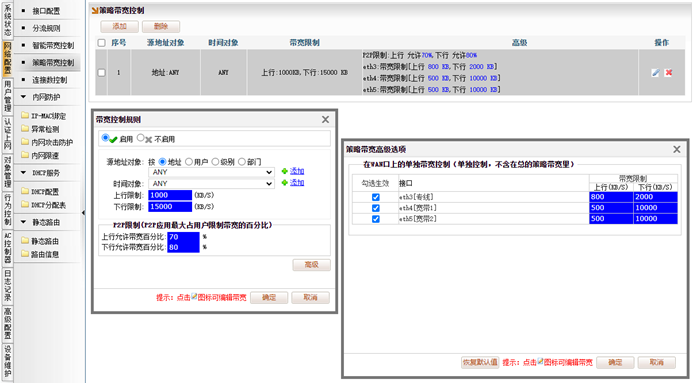Switch to the 系统状态 vertical tab

[x=8, y=21]
